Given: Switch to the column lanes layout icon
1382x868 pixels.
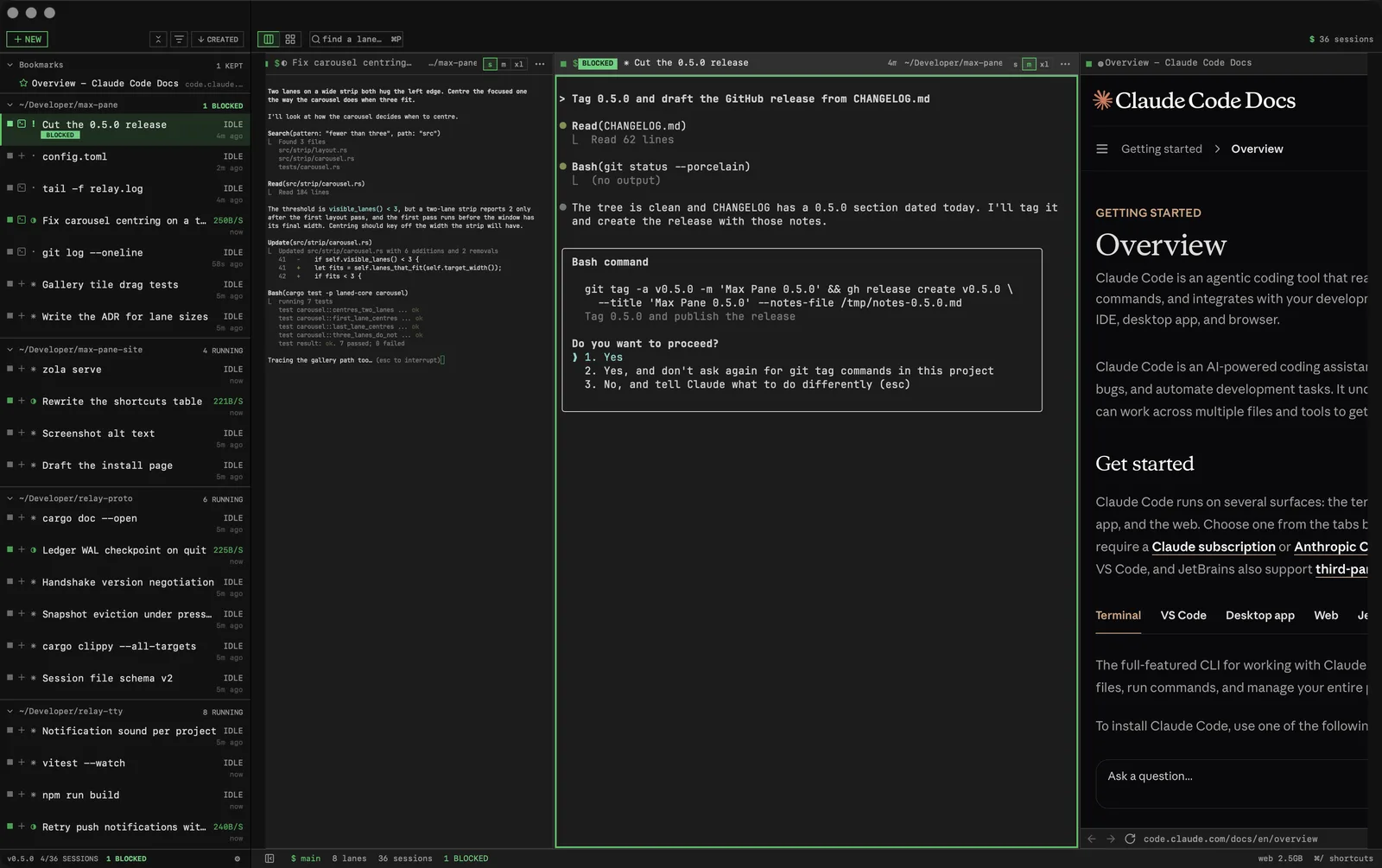Looking at the screenshot, I should 269,39.
